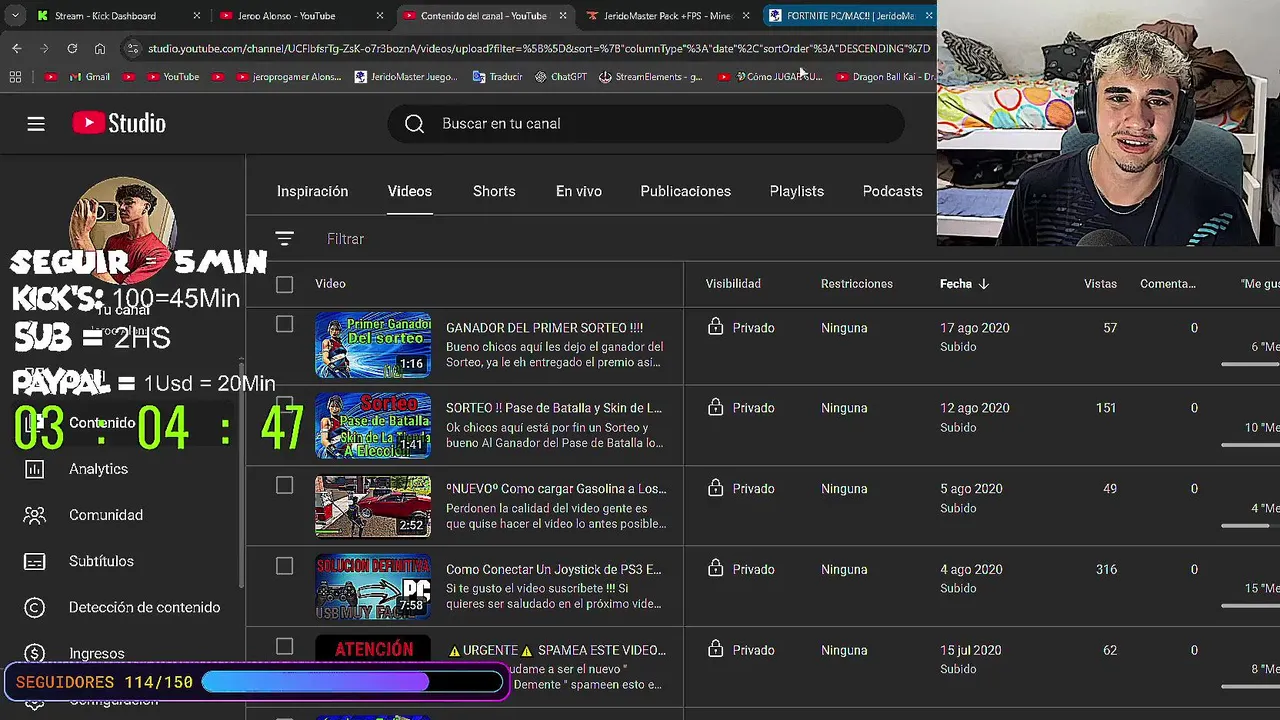Open the SOLUCION DEFINITIVA thumbnail 7:58

[373, 587]
